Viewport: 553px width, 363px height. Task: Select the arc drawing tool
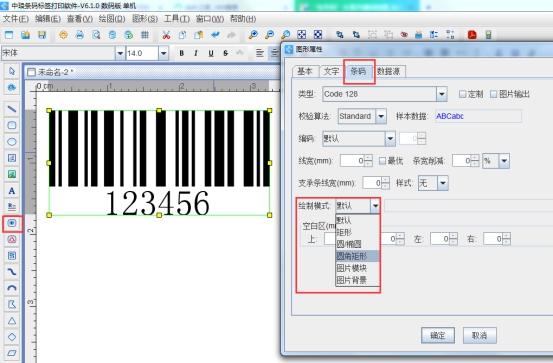[12, 288]
